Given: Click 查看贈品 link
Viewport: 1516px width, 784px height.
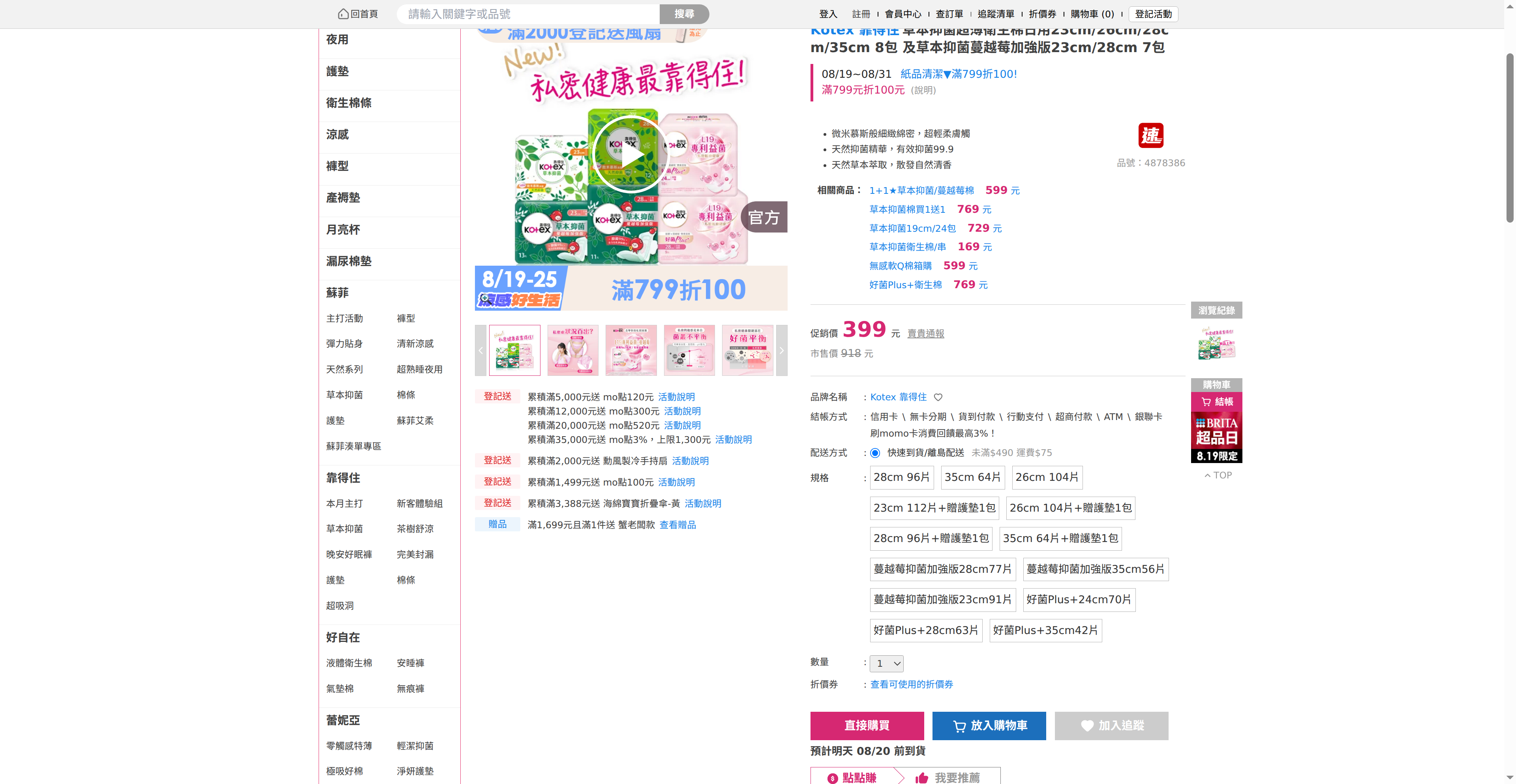Looking at the screenshot, I should click(x=677, y=525).
